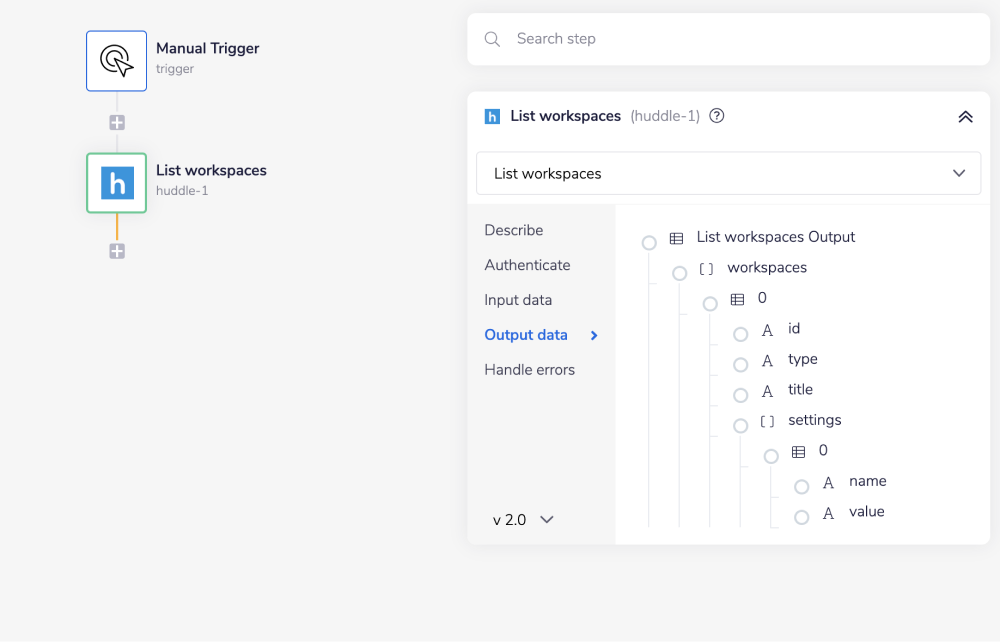Go to the Authenticate section
1000x642 pixels.
(527, 265)
